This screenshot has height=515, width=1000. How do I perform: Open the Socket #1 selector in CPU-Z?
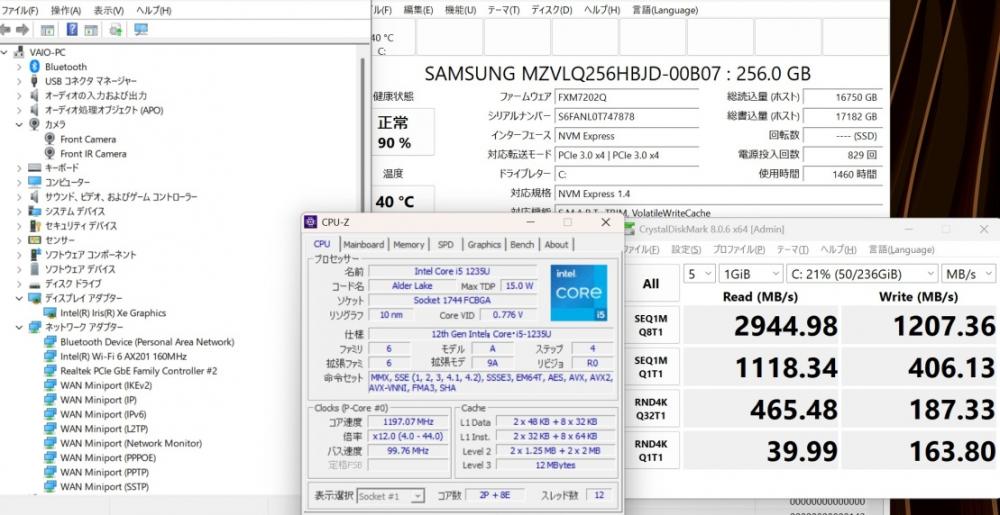(x=391, y=495)
